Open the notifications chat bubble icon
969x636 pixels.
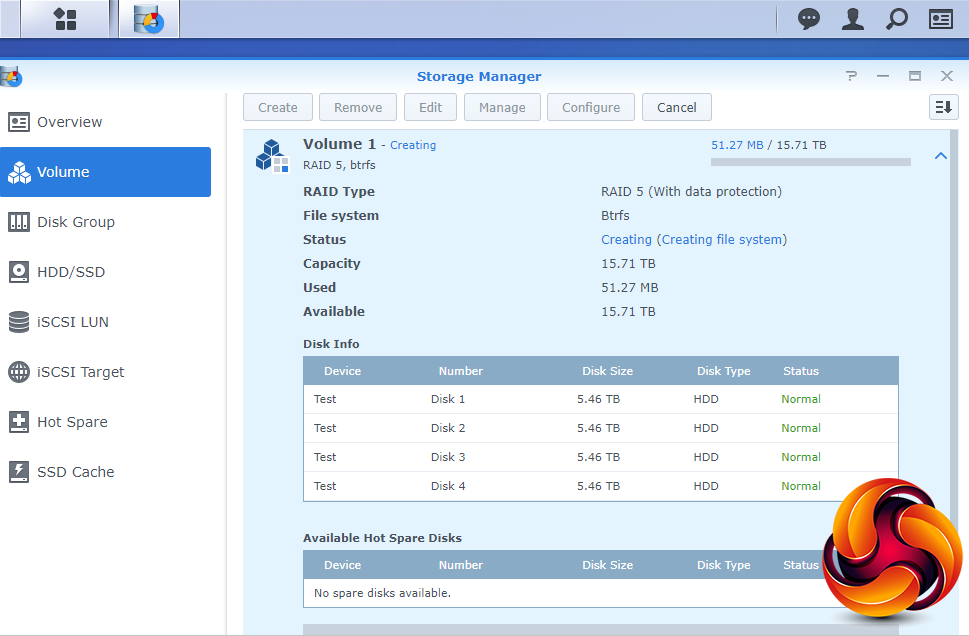(x=809, y=19)
